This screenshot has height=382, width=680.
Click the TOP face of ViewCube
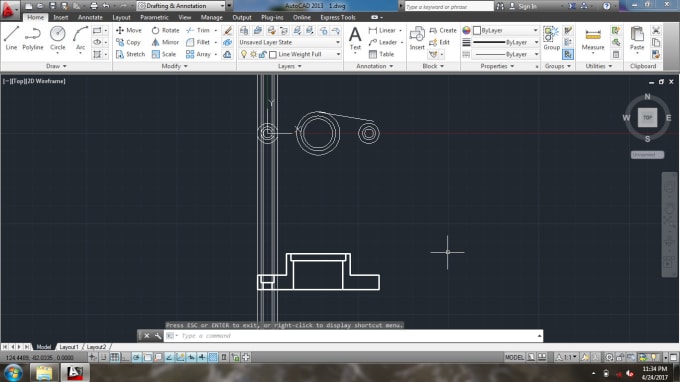click(647, 118)
